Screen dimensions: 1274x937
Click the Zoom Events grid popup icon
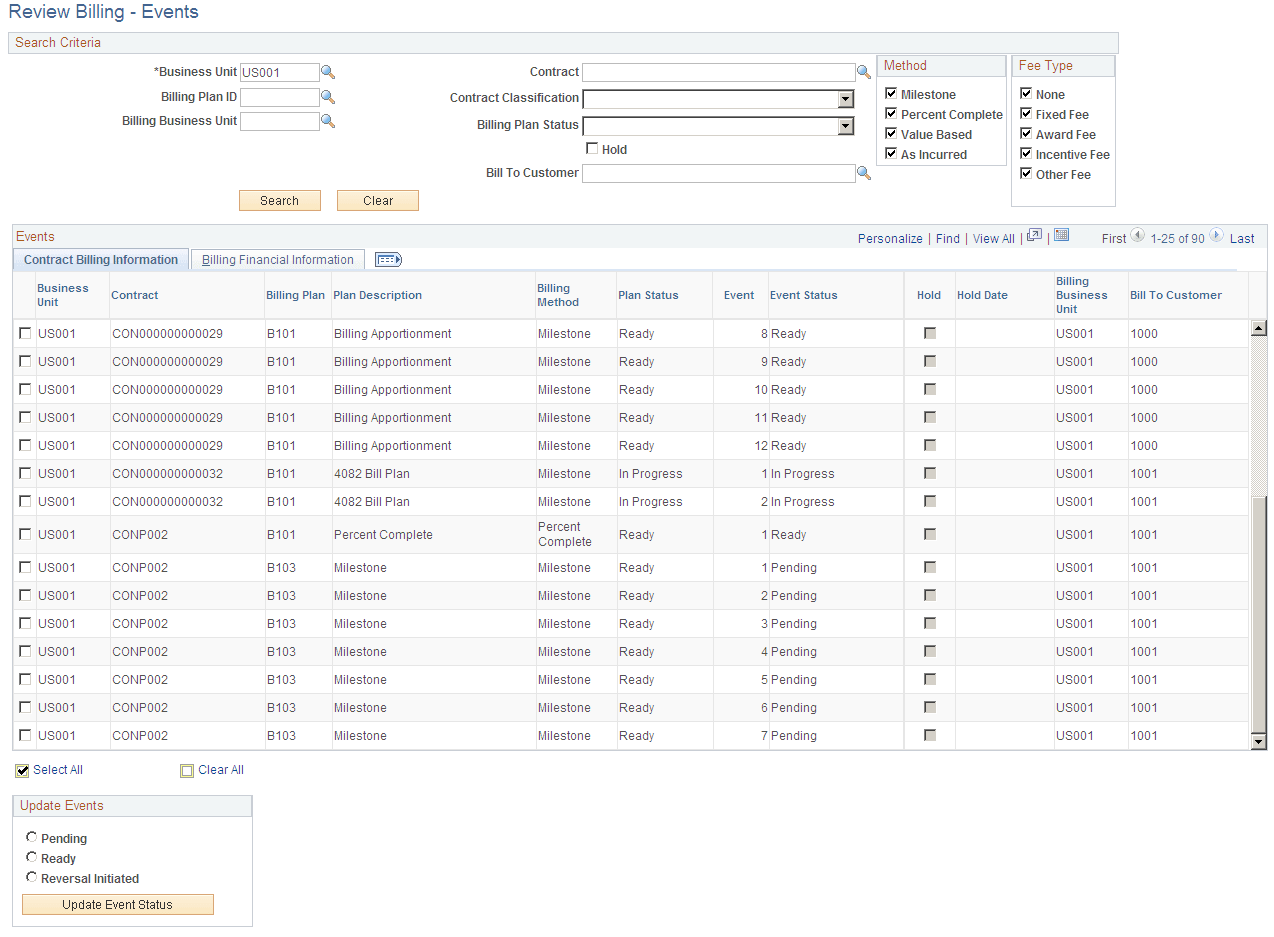[x=1034, y=237]
